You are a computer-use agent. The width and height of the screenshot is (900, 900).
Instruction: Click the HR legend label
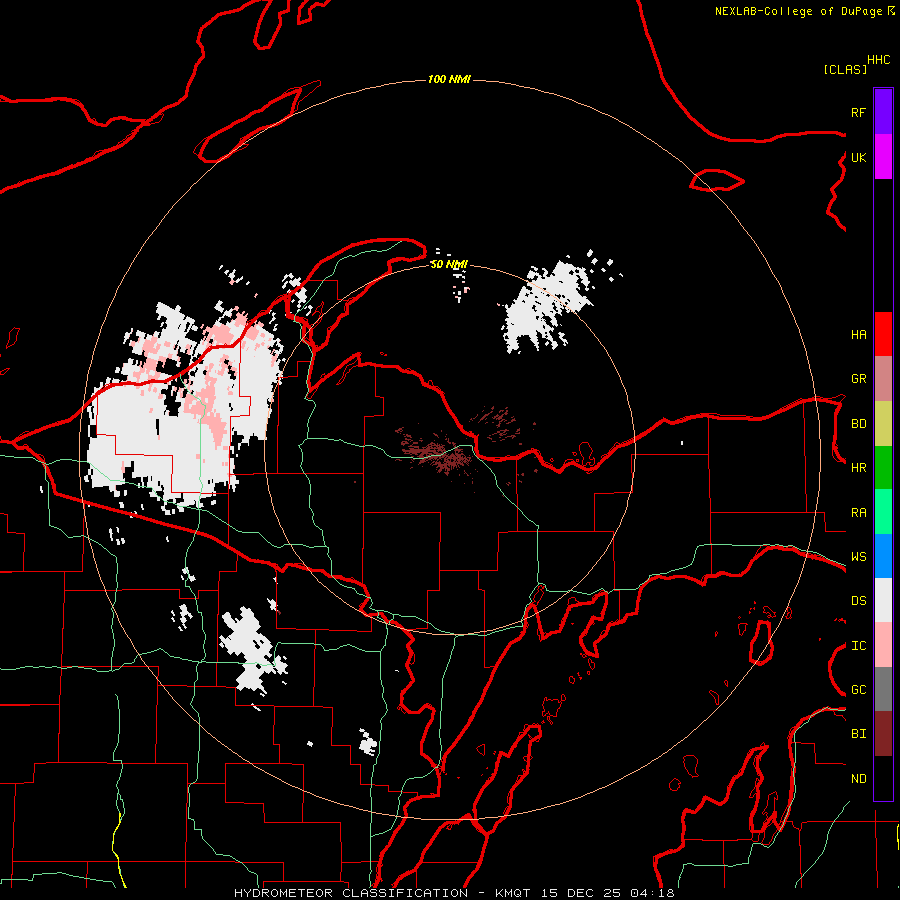click(x=858, y=468)
